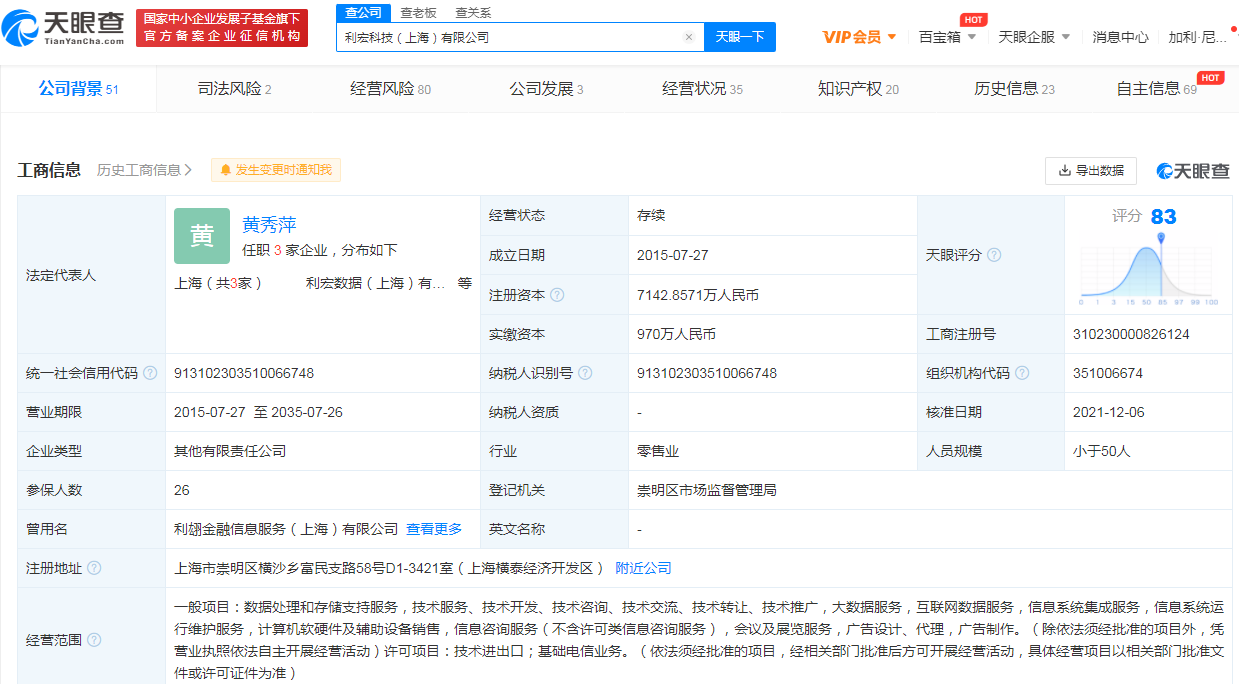The width and height of the screenshot is (1239, 684).
Task: Click help icon beside 注册地址
Action: tap(94, 568)
